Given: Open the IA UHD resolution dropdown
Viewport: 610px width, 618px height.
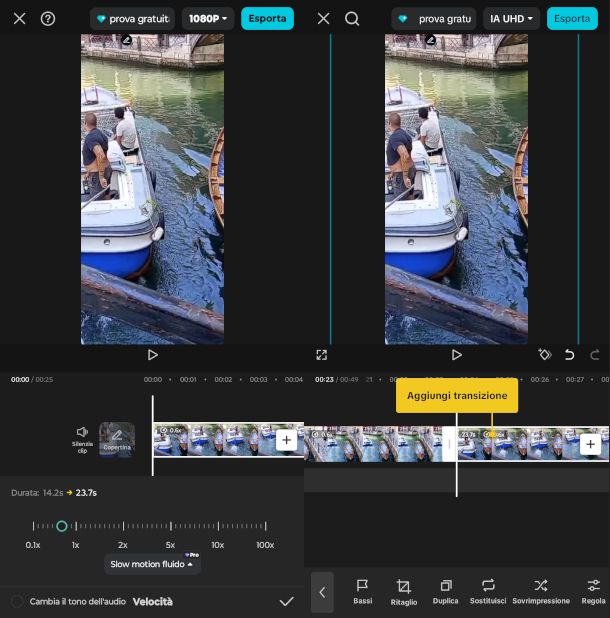Looking at the screenshot, I should [x=511, y=19].
